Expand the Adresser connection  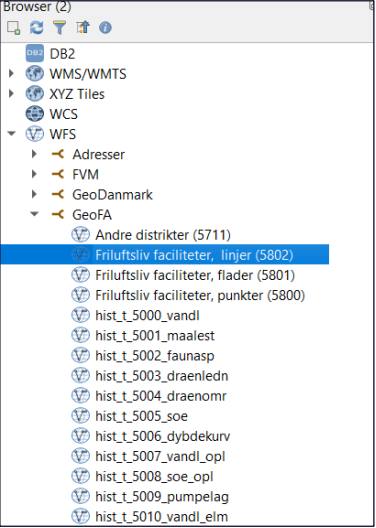34,154
